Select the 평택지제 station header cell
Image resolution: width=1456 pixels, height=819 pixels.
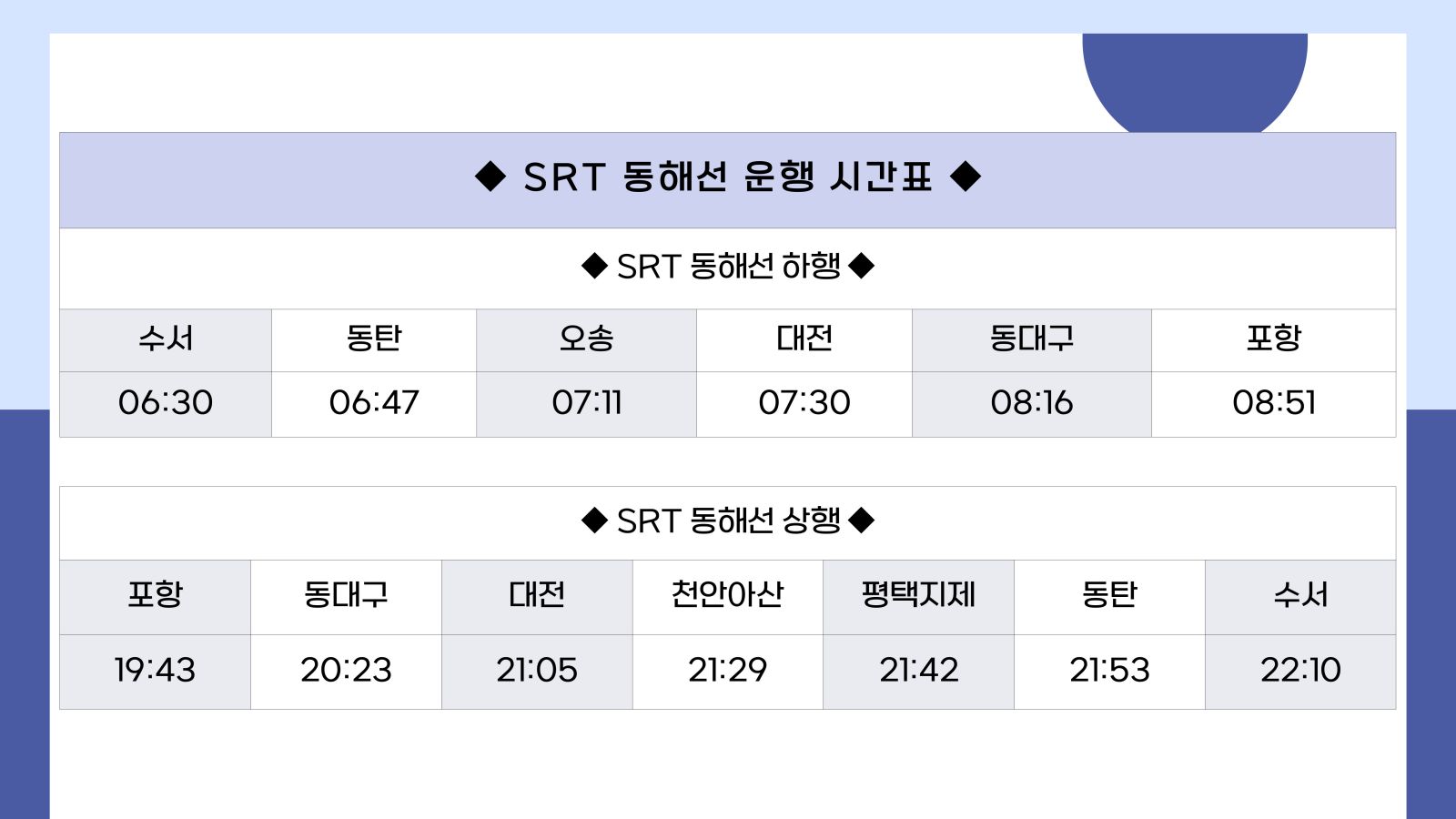point(918,595)
